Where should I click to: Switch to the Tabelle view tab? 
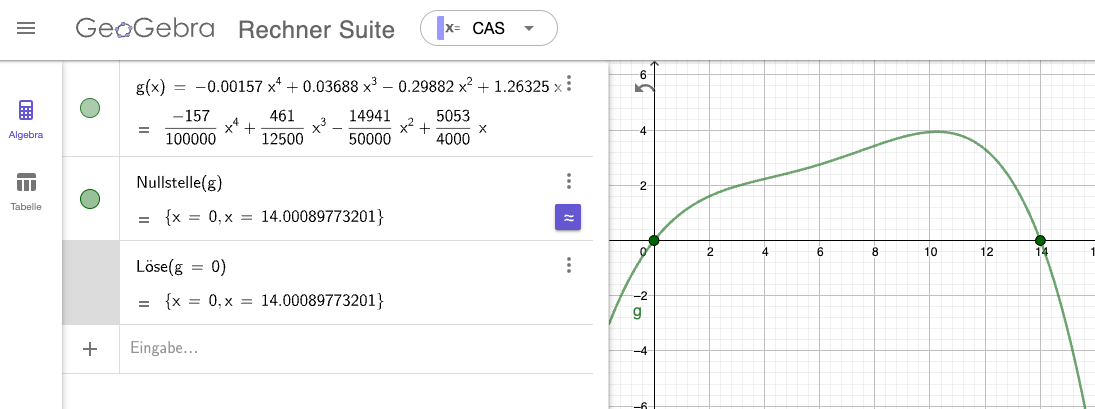click(26, 192)
